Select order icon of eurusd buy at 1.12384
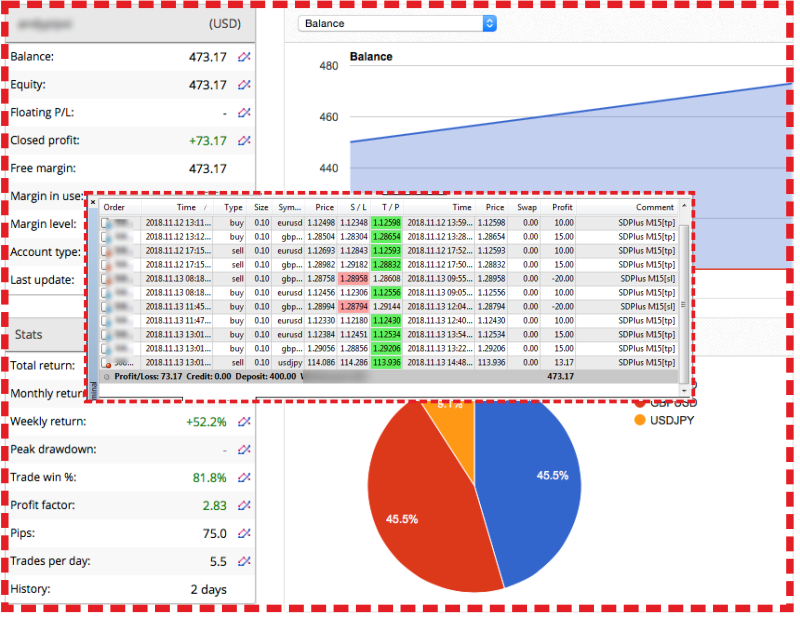Viewport: 800px width, 618px height. click(x=106, y=335)
